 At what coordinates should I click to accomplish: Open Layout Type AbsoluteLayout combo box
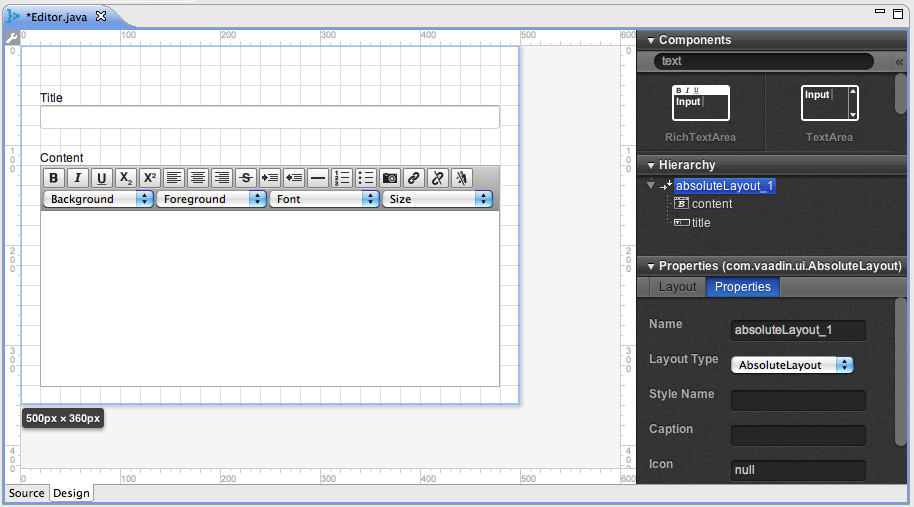792,365
